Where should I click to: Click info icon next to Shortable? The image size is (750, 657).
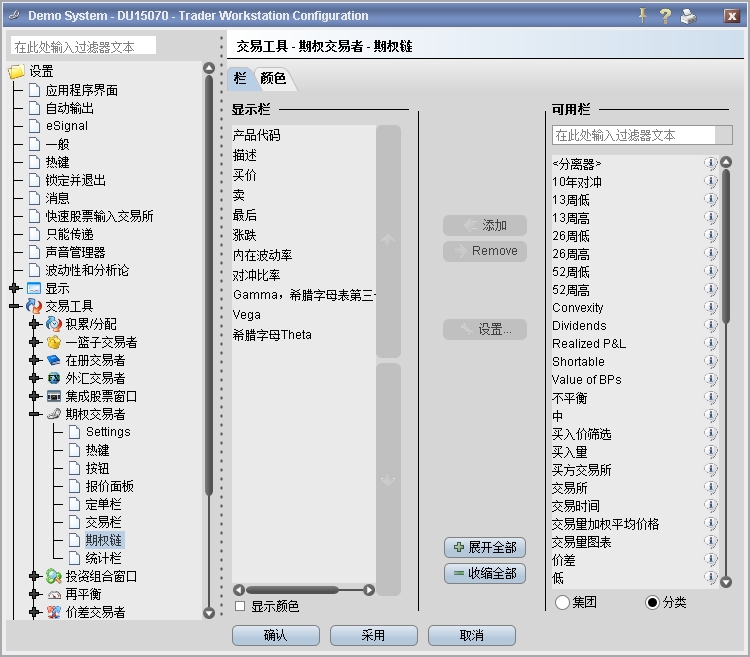pyautogui.click(x=711, y=361)
